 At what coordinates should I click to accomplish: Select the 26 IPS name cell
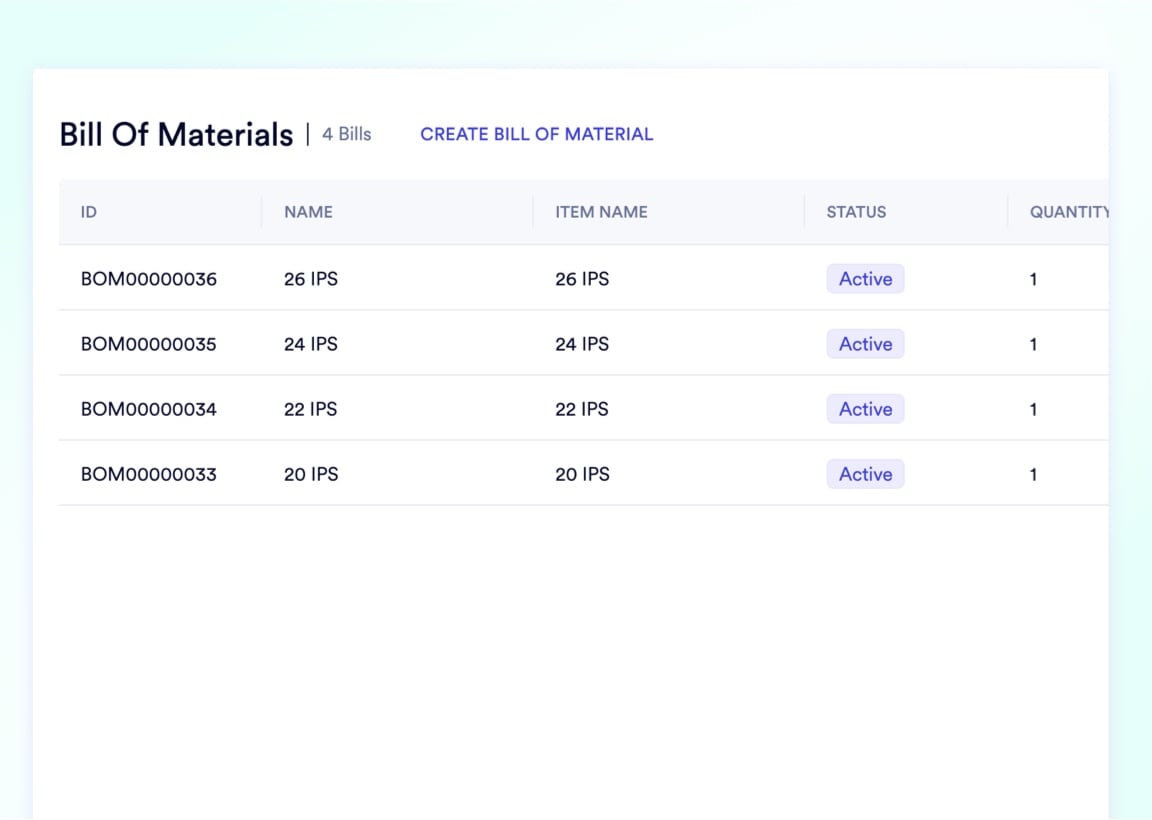point(311,279)
